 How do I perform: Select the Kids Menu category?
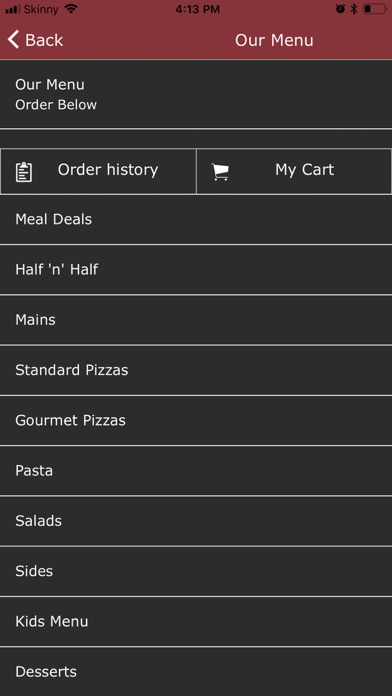[x=196, y=621]
